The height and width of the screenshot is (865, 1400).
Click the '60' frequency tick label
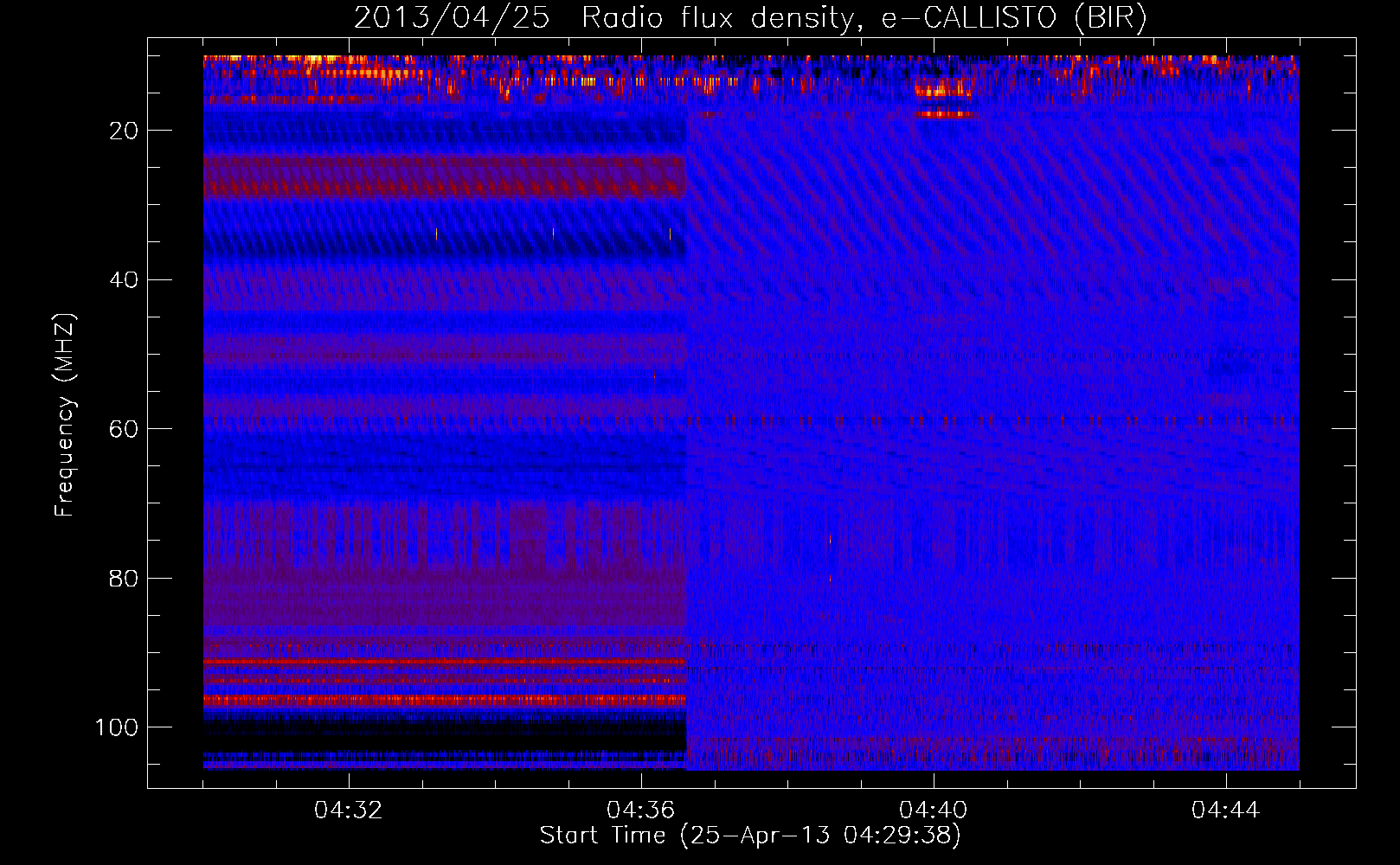(124, 429)
